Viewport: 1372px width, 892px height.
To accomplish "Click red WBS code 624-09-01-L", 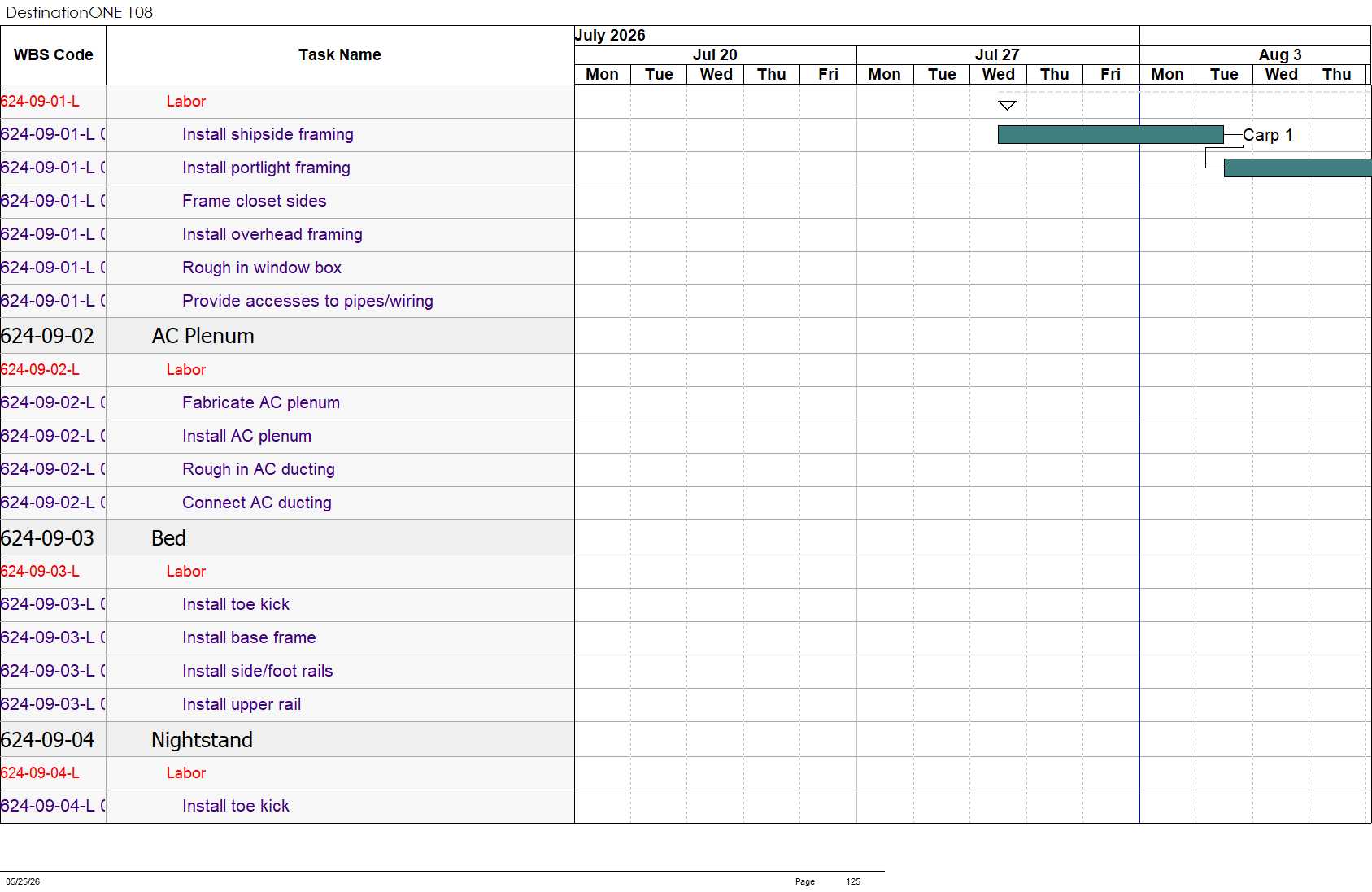I will pyautogui.click(x=40, y=102).
